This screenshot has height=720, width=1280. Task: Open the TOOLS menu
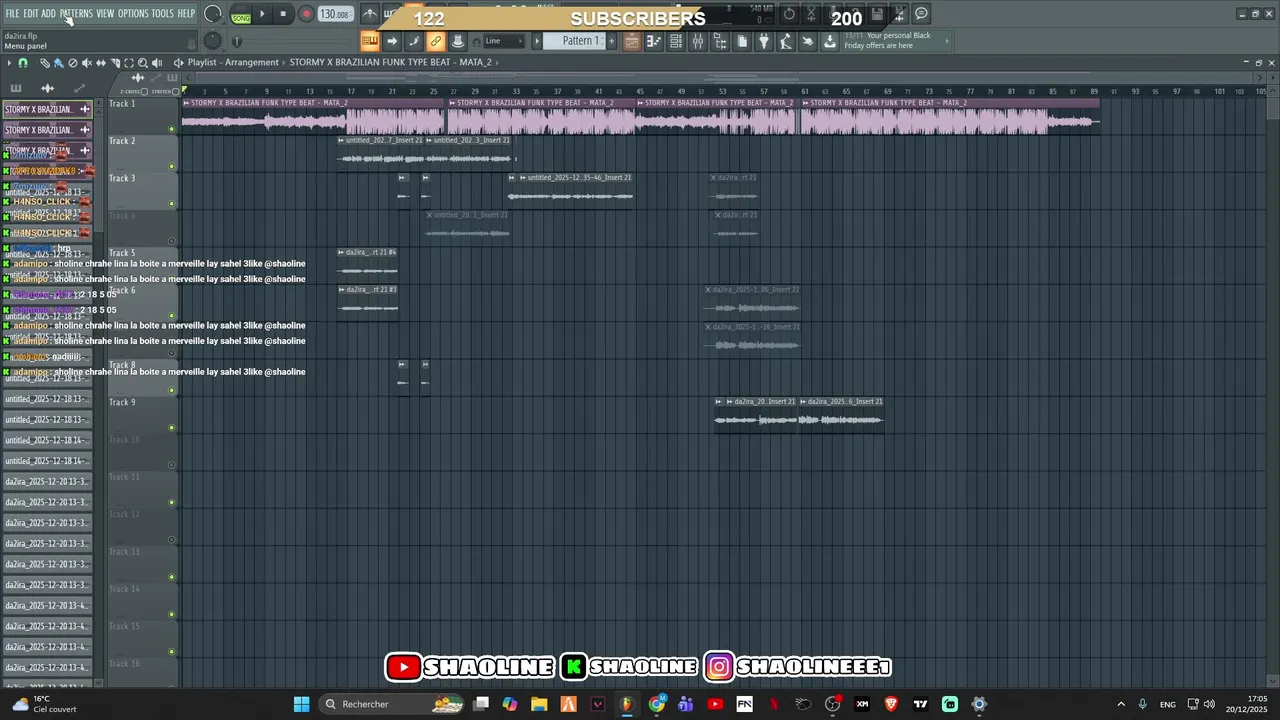(162, 13)
